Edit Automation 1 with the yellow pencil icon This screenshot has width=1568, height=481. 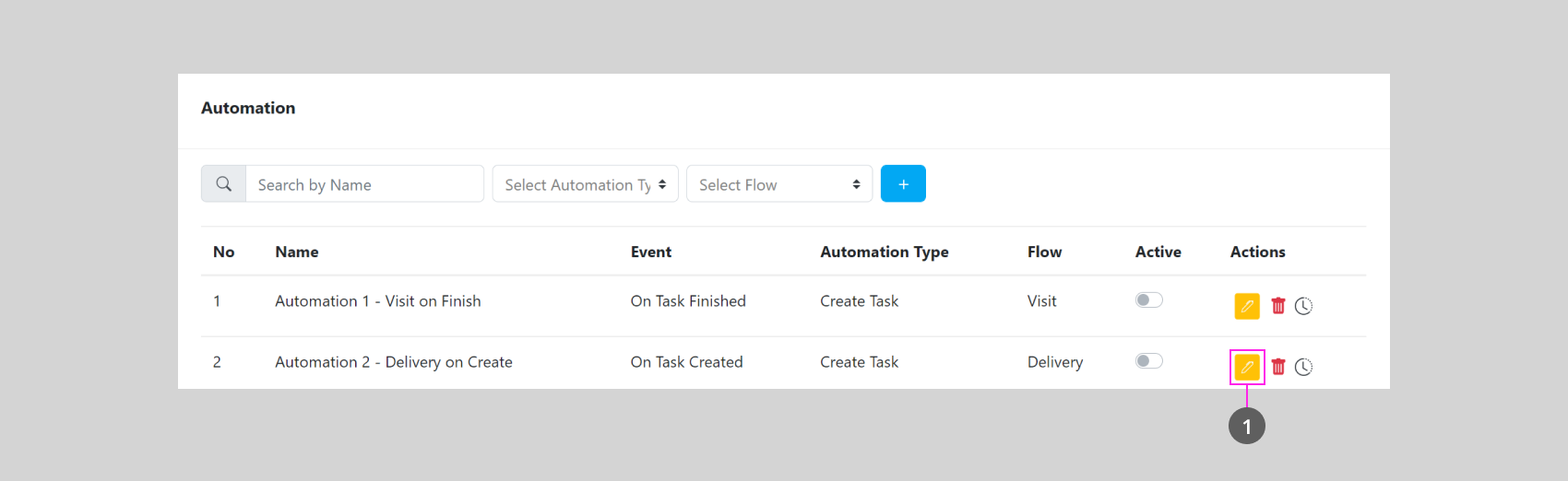(1246, 306)
